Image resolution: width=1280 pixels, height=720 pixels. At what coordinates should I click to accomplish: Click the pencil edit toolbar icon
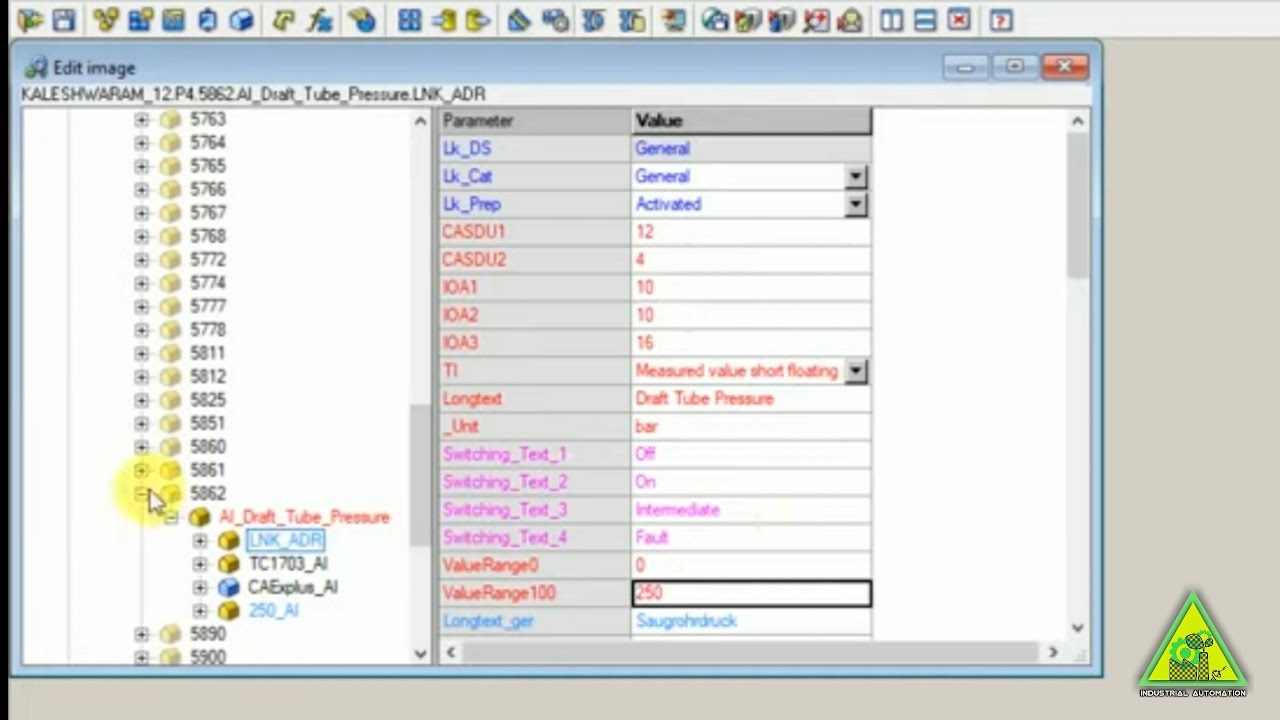pos(518,19)
